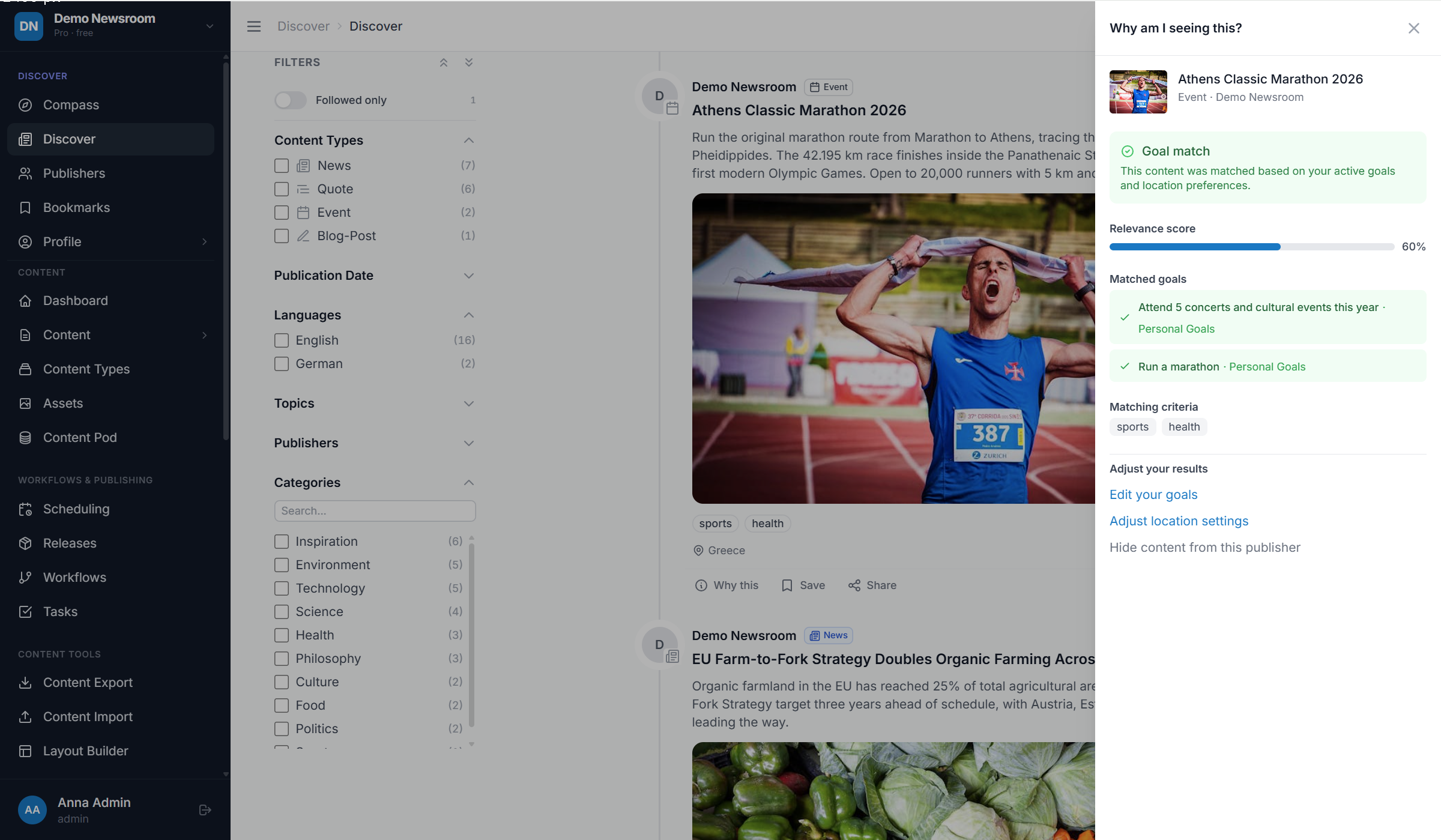Toggle the Followed only switch

(x=291, y=100)
